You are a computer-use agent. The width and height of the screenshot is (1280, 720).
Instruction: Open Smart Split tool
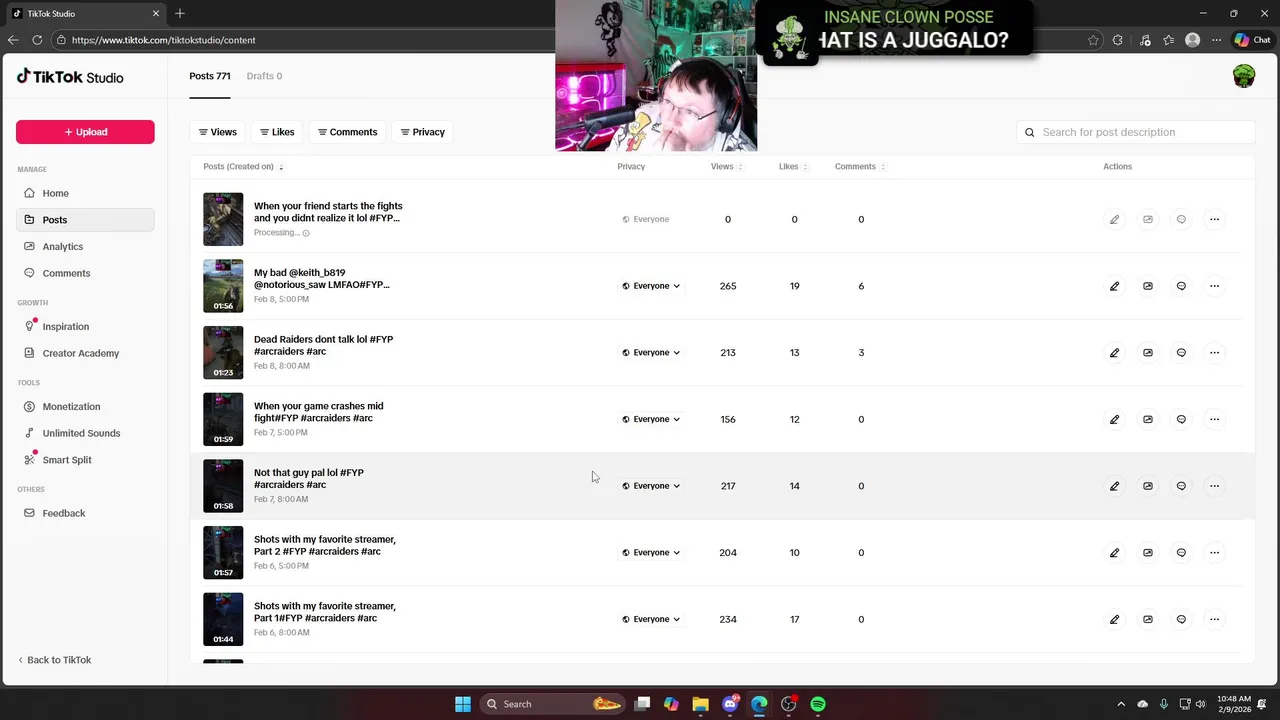(x=85, y=460)
